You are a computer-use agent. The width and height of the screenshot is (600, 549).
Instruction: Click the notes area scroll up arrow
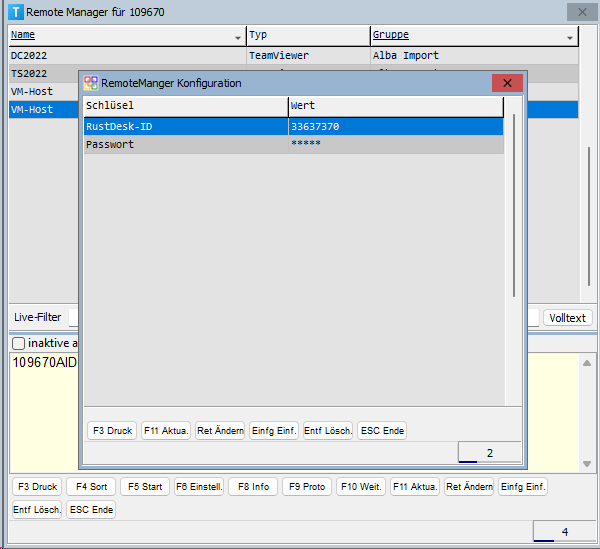pyautogui.click(x=587, y=363)
